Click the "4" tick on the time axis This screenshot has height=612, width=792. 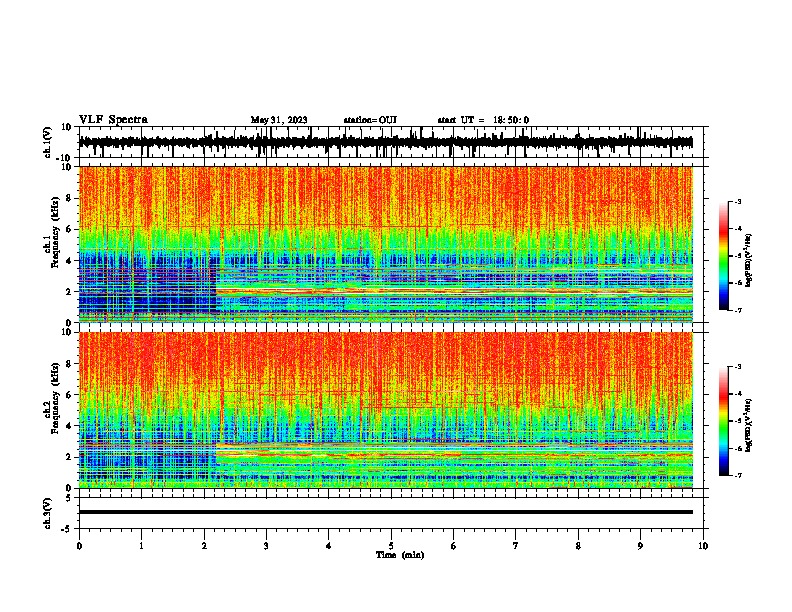point(328,546)
